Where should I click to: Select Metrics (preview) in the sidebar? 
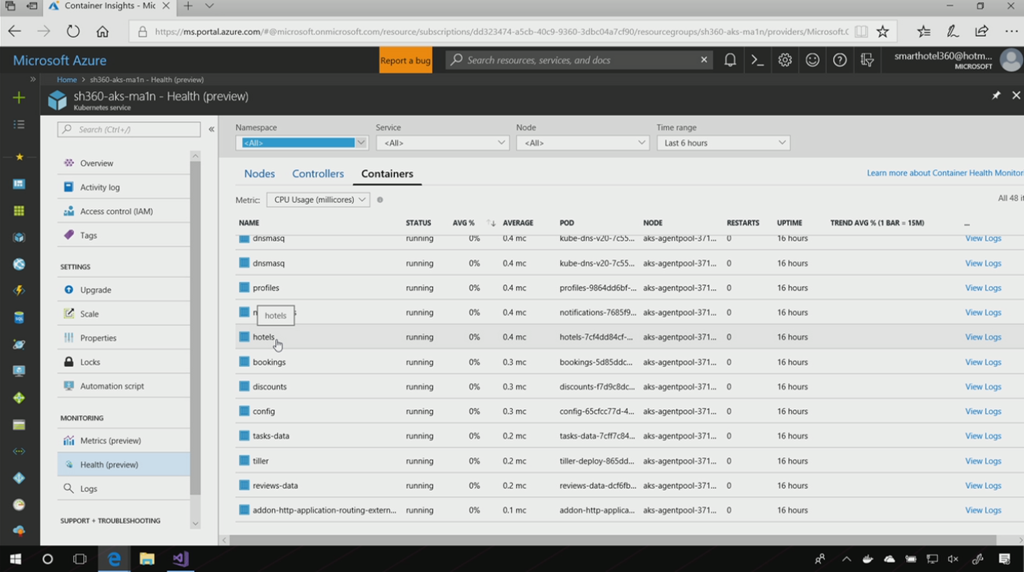coord(110,441)
